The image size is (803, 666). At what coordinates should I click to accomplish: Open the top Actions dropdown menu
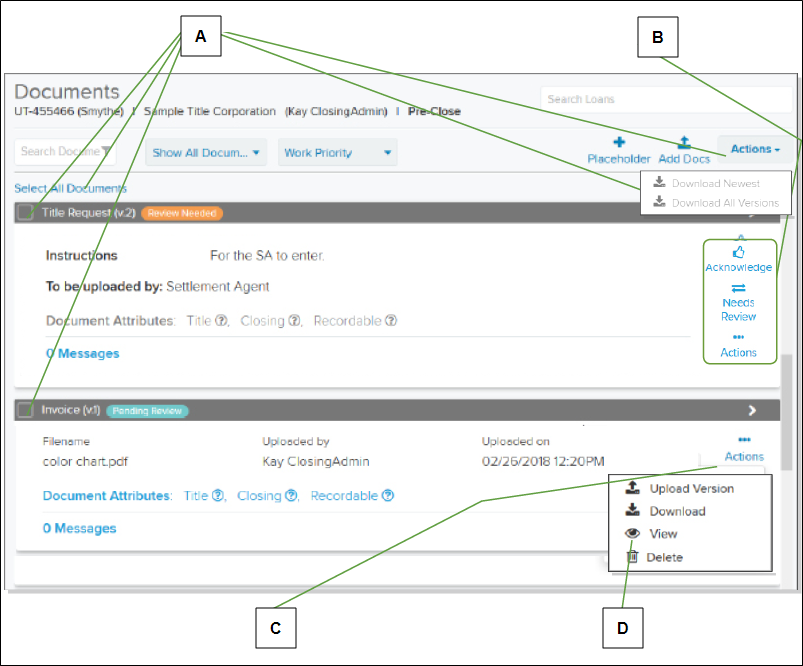click(x=755, y=149)
